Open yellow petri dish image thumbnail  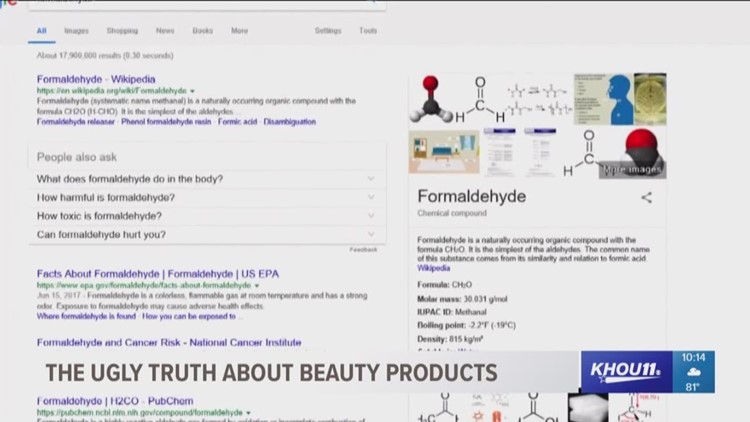pos(650,99)
